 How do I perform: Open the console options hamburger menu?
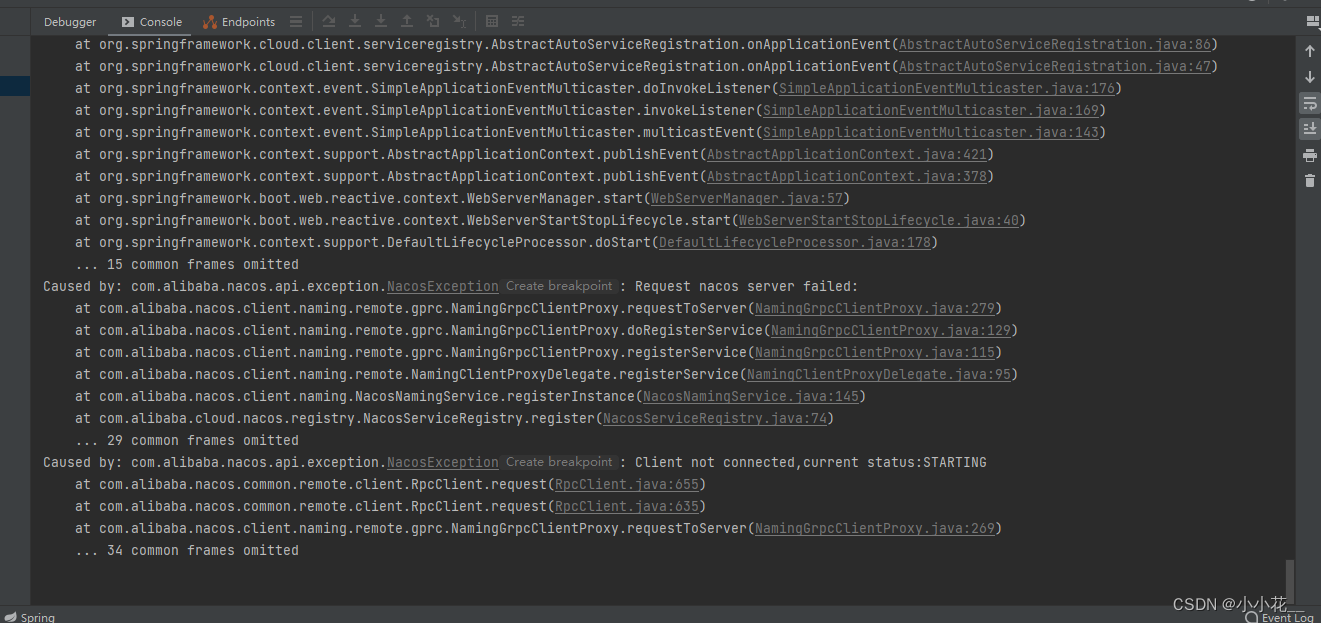tap(296, 20)
